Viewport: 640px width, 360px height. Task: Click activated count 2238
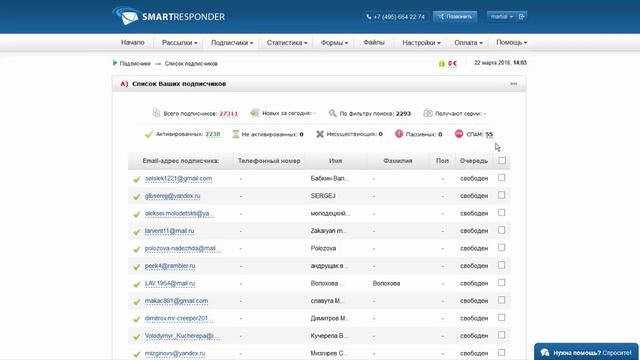(213, 134)
